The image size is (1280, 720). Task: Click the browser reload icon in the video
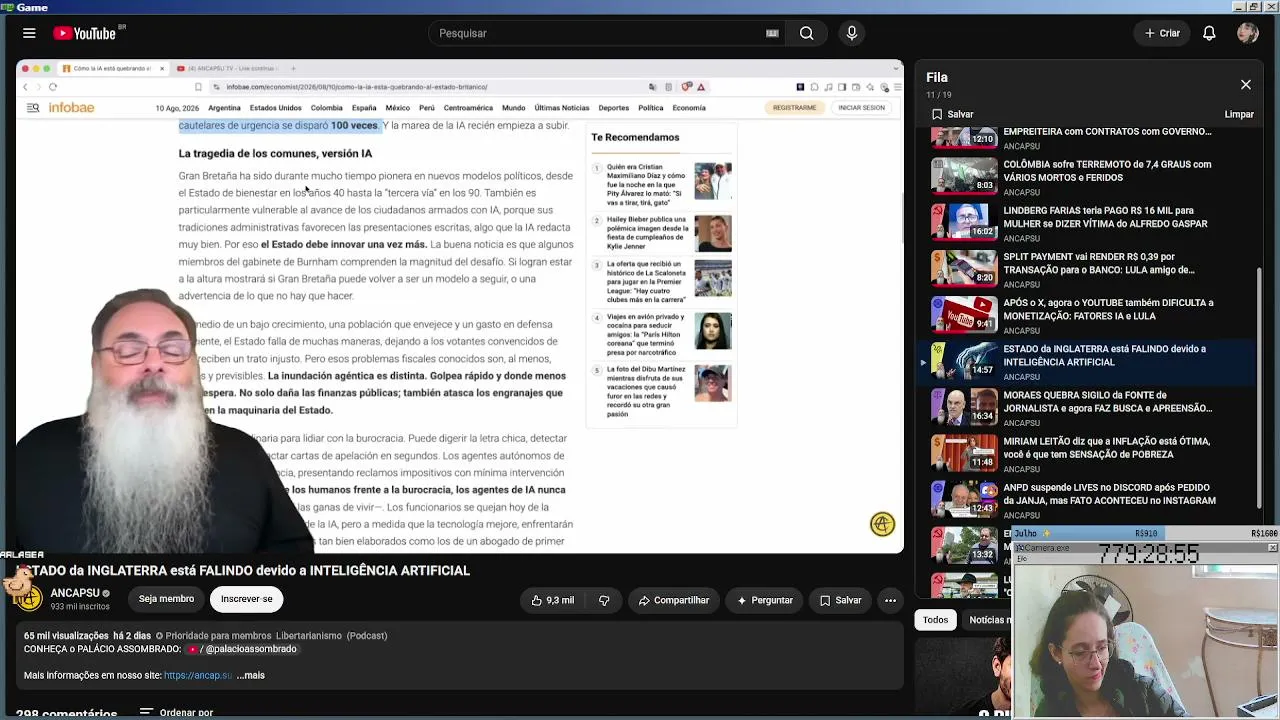tap(53, 87)
